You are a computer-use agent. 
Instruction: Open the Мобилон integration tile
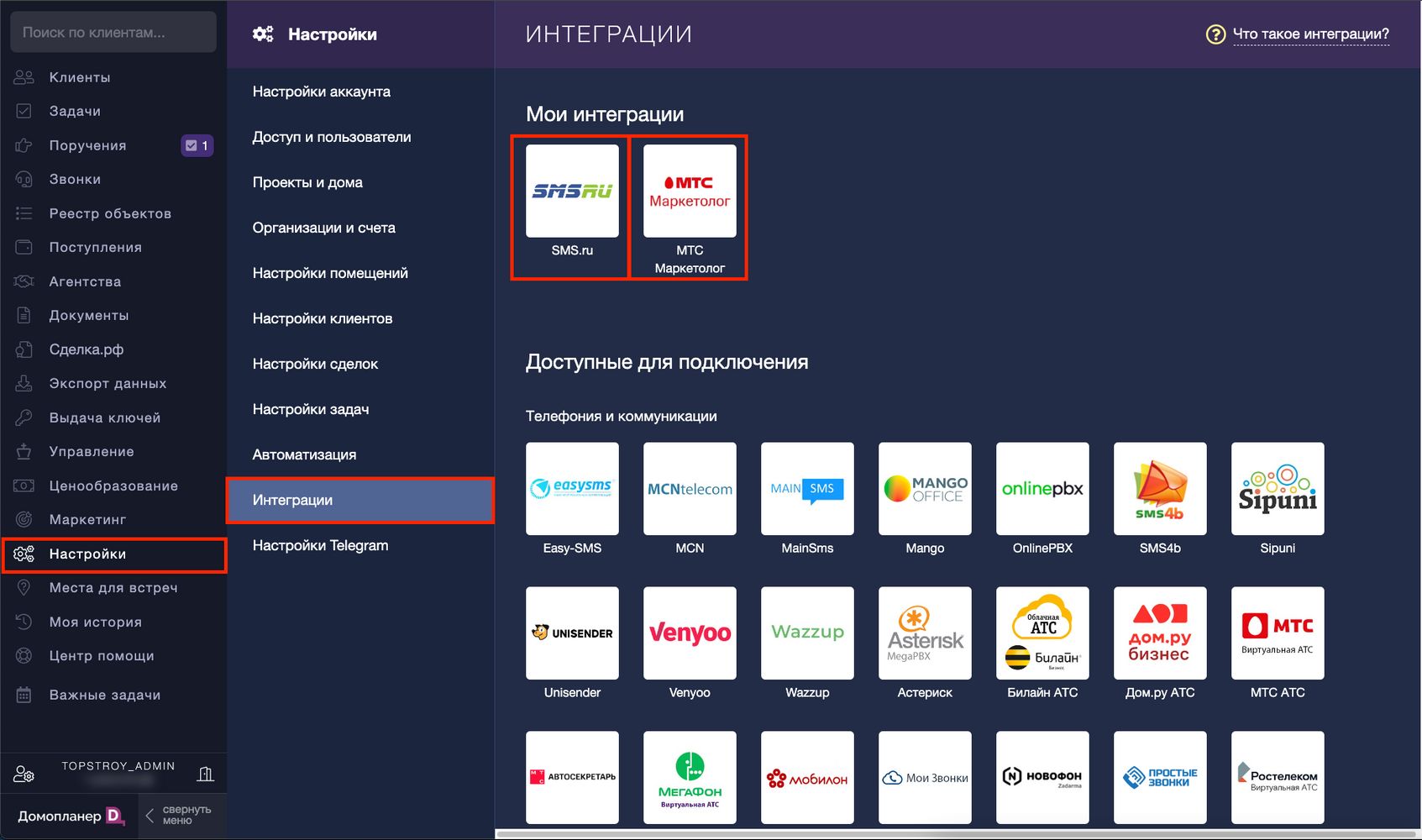coord(807,778)
